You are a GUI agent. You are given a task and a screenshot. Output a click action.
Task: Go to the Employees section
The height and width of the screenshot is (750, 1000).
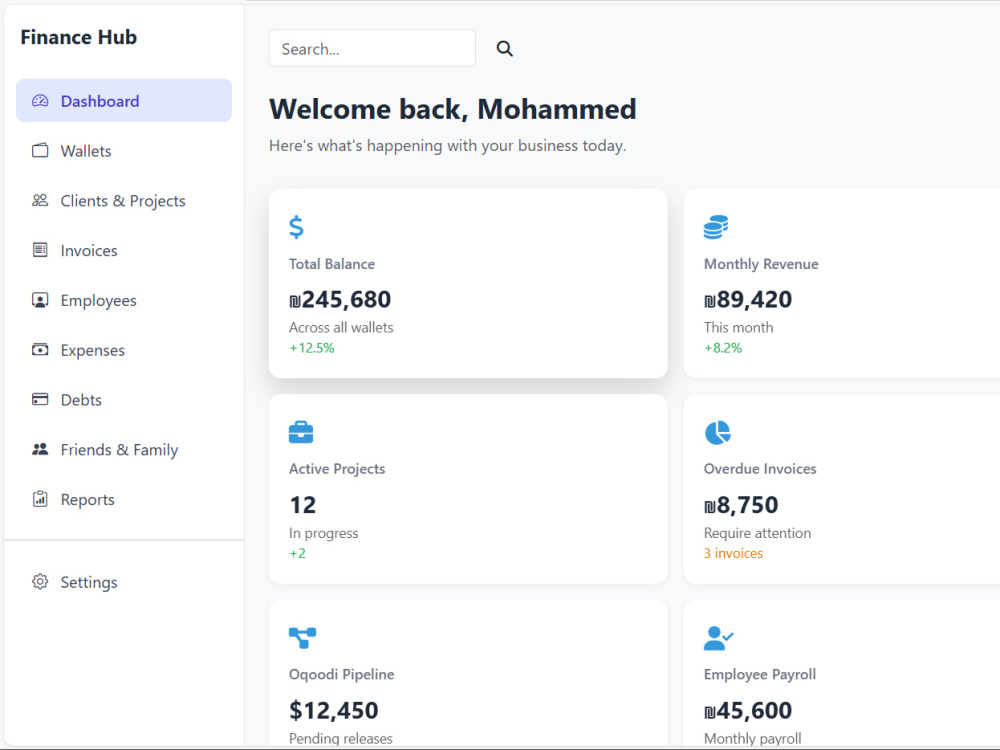coord(124,300)
